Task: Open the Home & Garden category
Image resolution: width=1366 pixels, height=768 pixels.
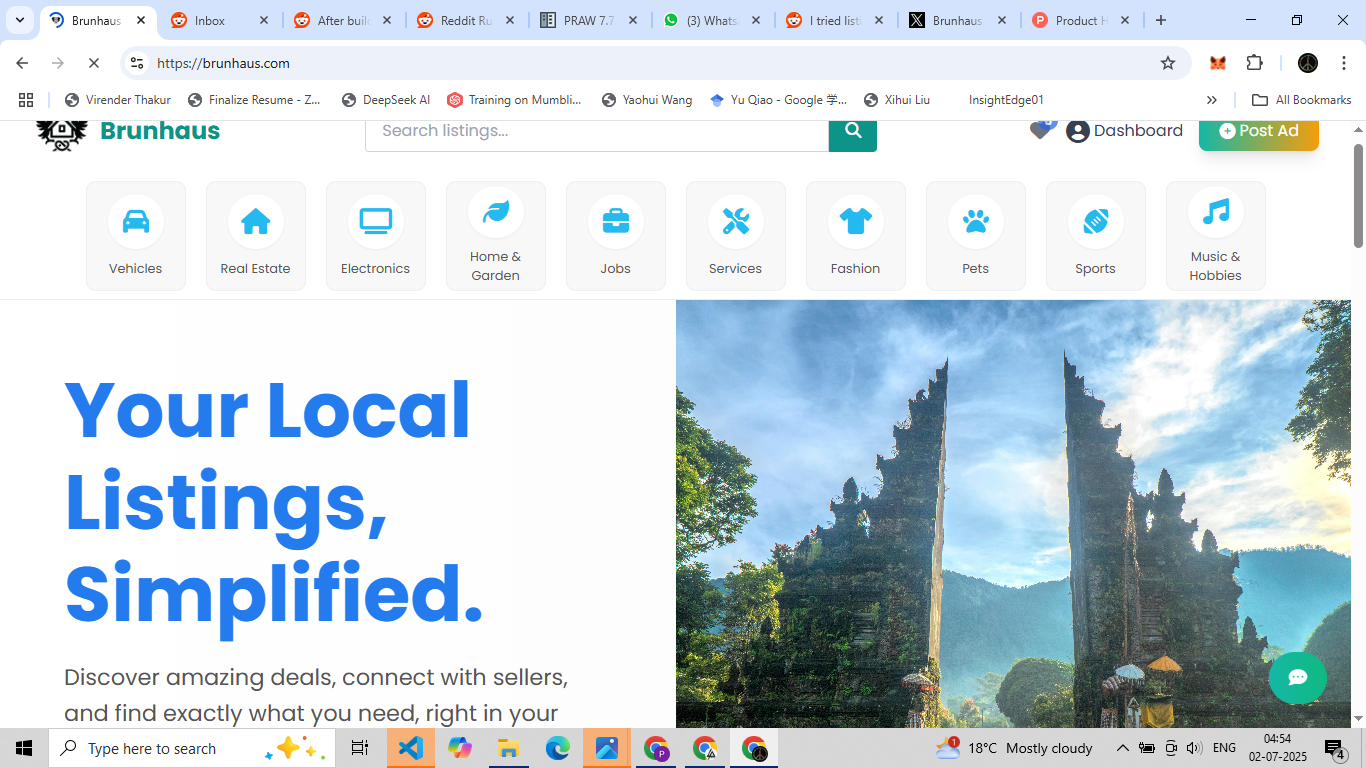Action: pos(496,236)
